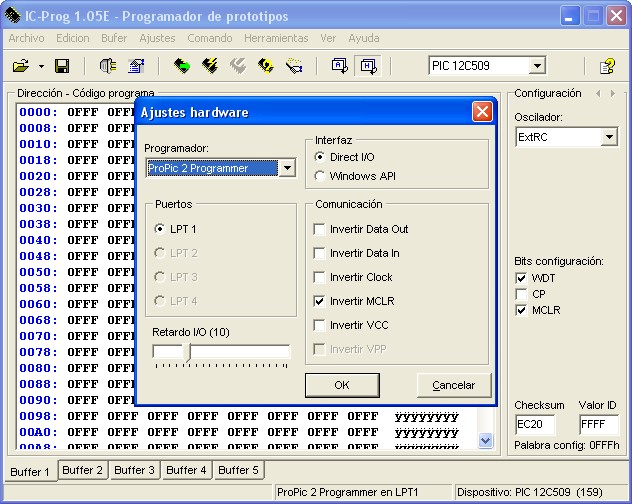Expand the PIC 12C509 device dropdown
Screen dimensions: 632x504
point(537,66)
